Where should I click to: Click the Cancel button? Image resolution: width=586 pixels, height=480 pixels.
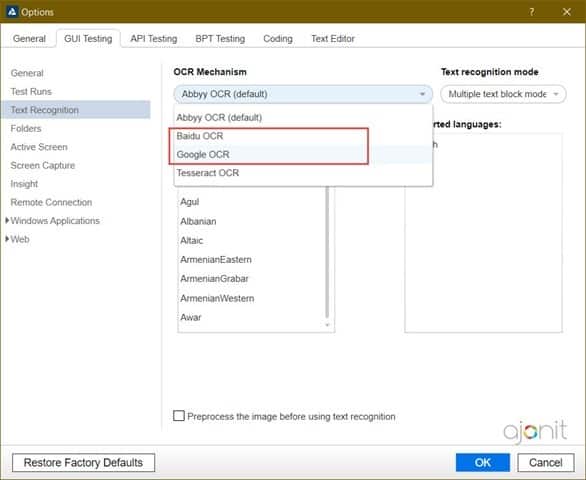[546, 463]
